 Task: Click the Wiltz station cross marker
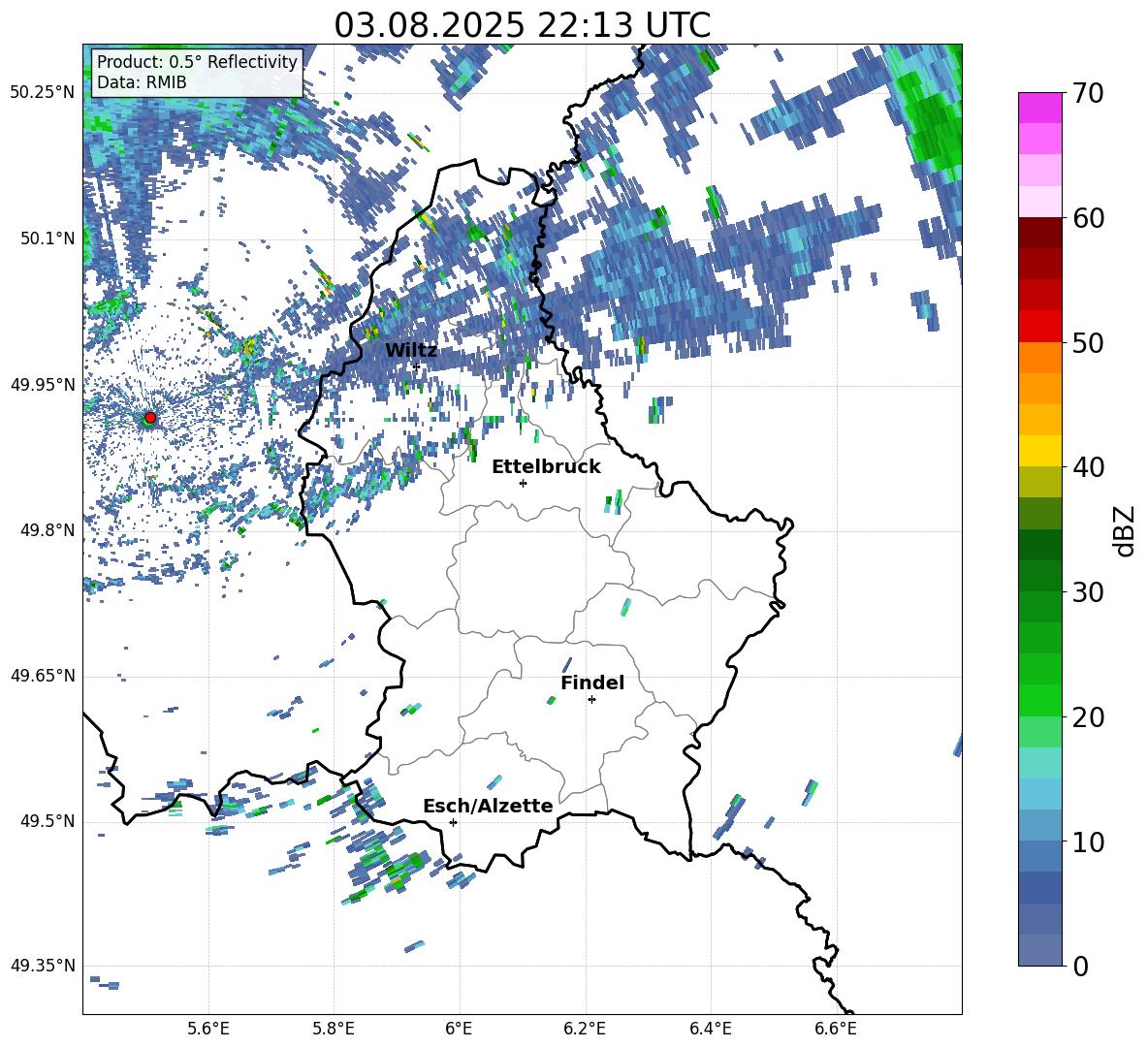click(x=417, y=366)
